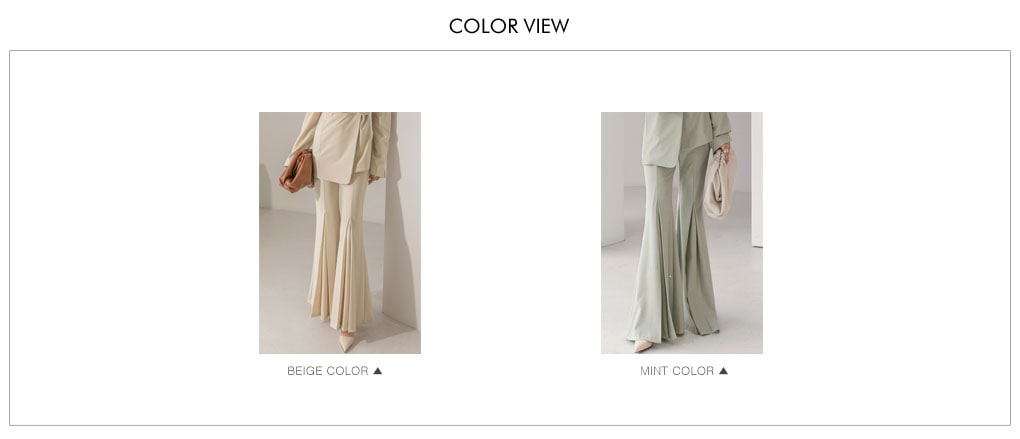Click the white wall panel in beige photo
The height and width of the screenshot is (439, 1020).
[402, 221]
